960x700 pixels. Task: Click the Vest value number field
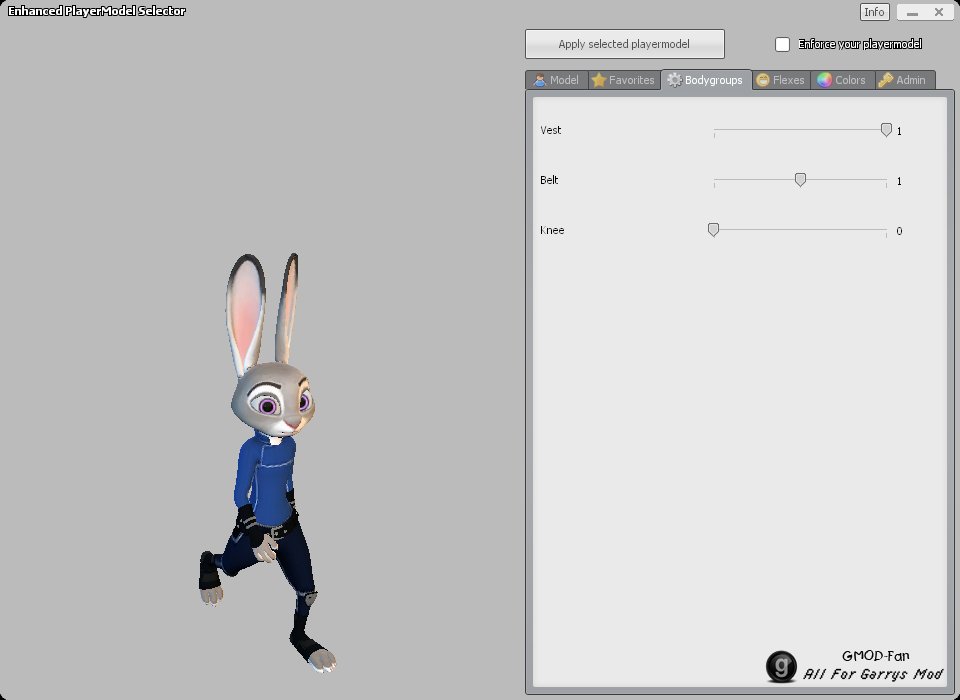point(899,131)
